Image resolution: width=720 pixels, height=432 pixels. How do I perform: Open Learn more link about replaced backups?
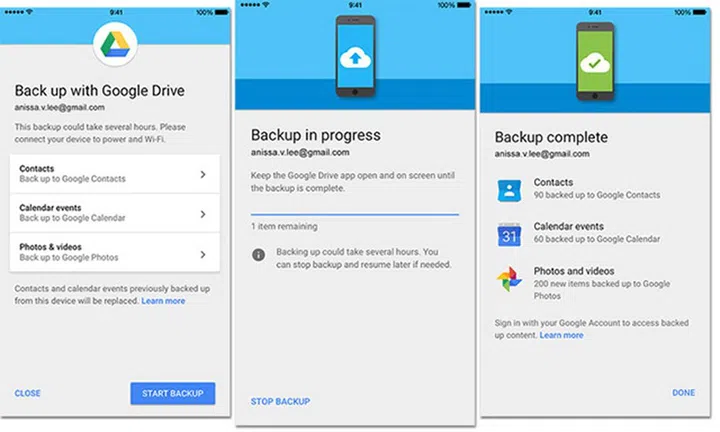pos(163,300)
